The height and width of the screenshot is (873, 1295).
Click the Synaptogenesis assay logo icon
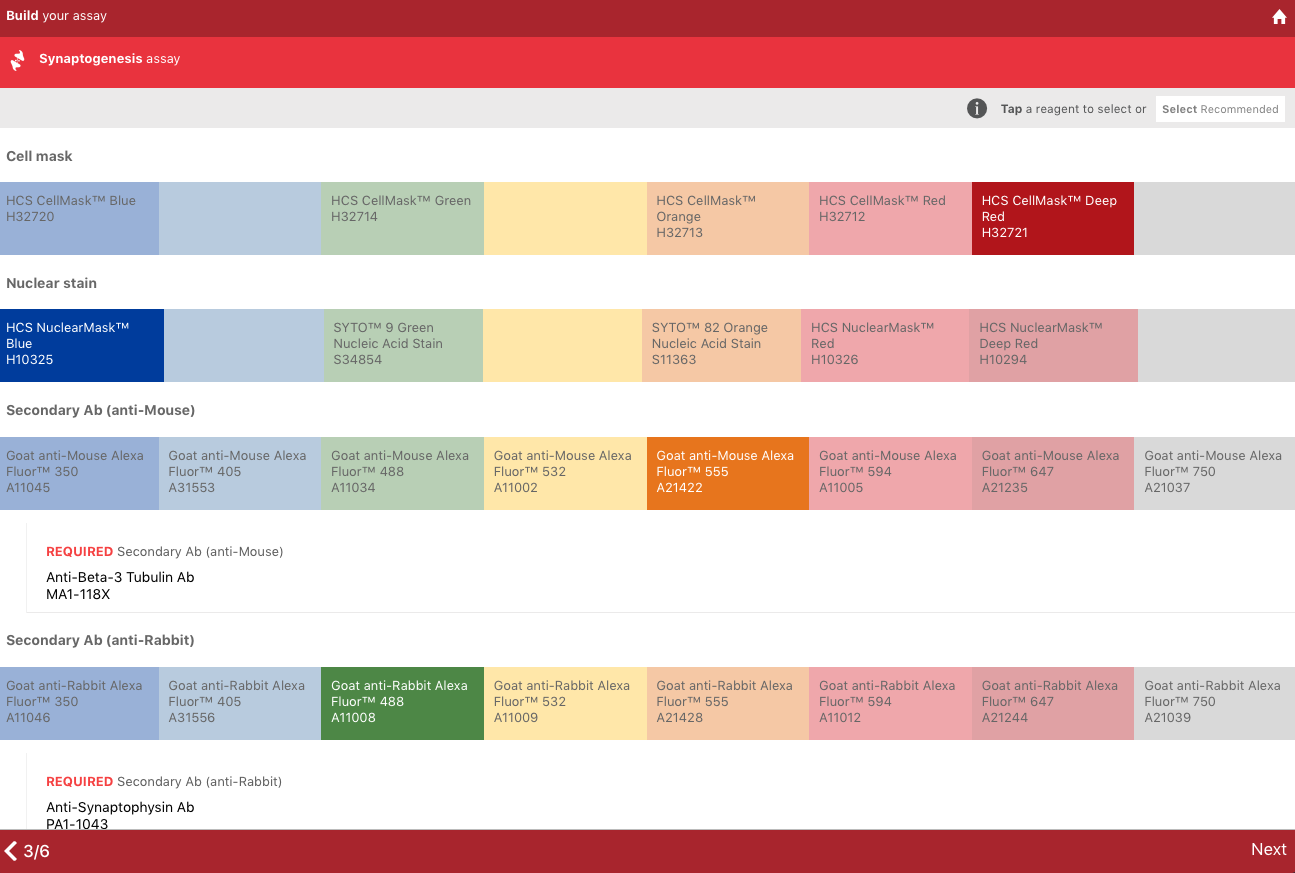coord(18,60)
